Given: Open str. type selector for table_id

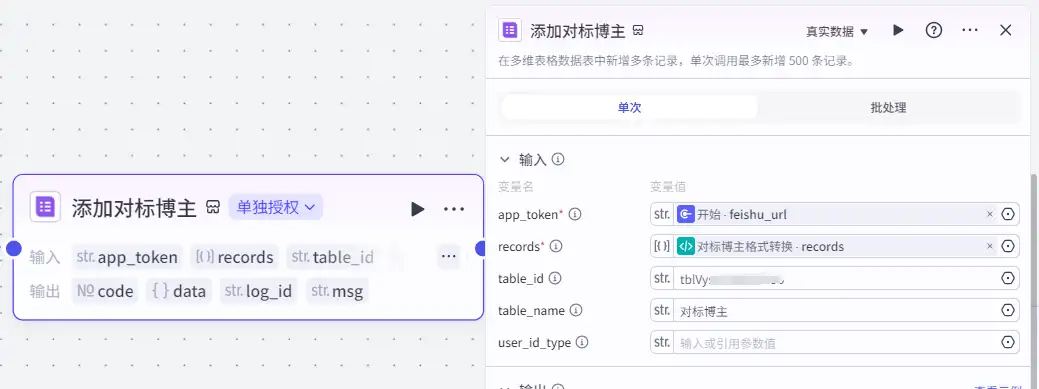Looking at the screenshot, I should tap(662, 278).
